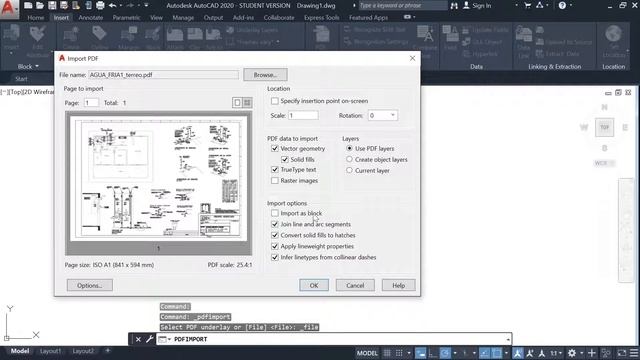Click the TOP face of the ViewCube

pyautogui.click(x=604, y=127)
